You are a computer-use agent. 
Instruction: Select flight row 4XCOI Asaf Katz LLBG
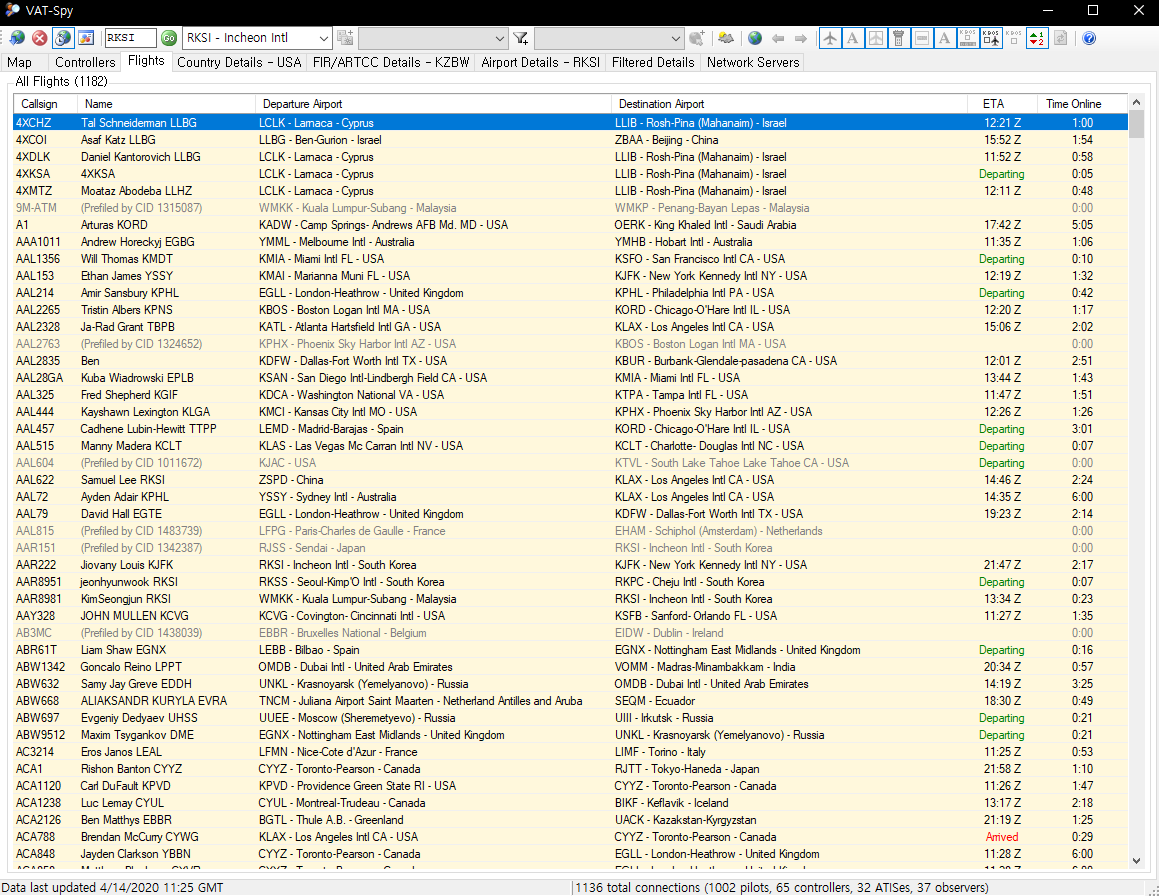click(x=571, y=140)
